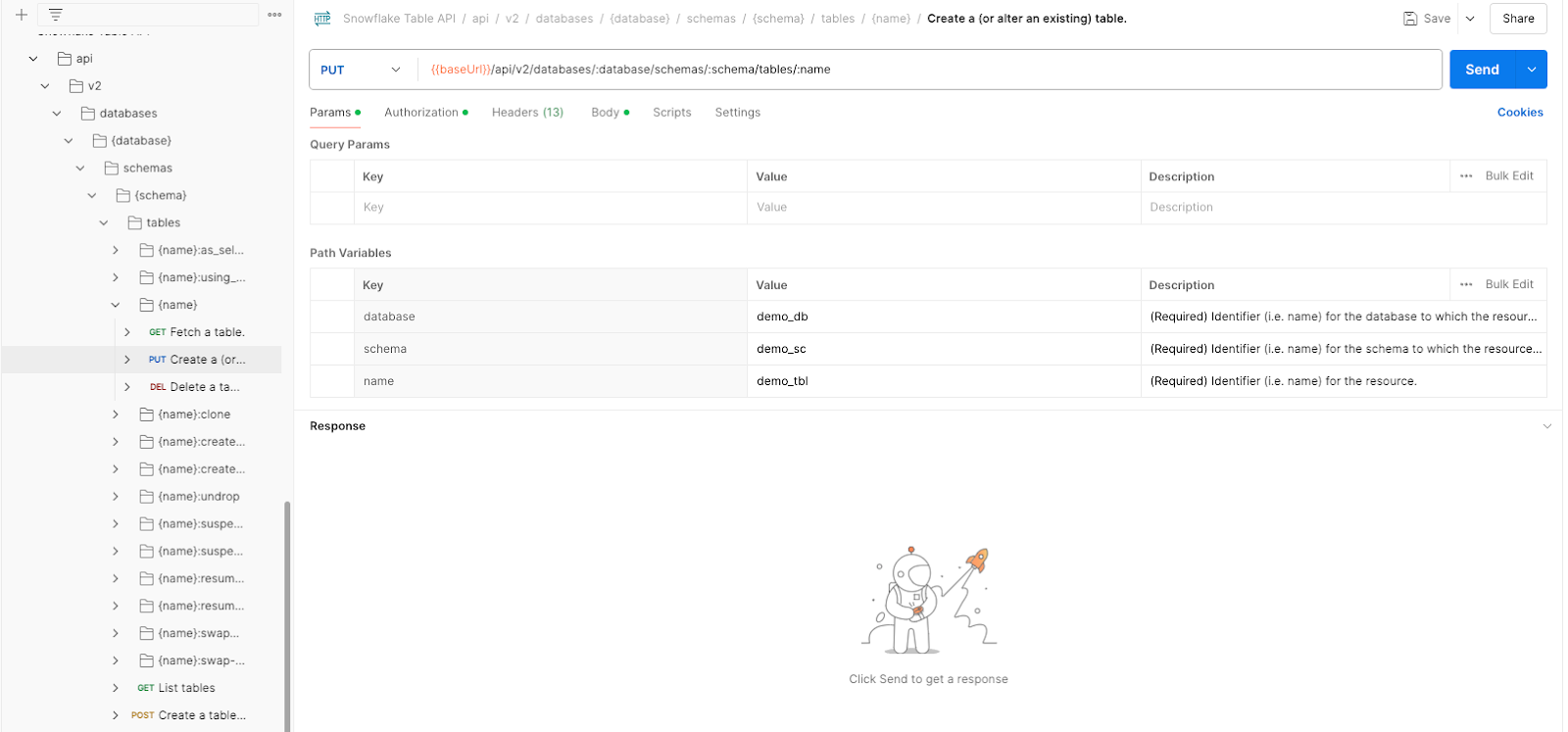The height and width of the screenshot is (732, 1568).
Task: Collapse the Response panel chevron
Action: point(1547,426)
